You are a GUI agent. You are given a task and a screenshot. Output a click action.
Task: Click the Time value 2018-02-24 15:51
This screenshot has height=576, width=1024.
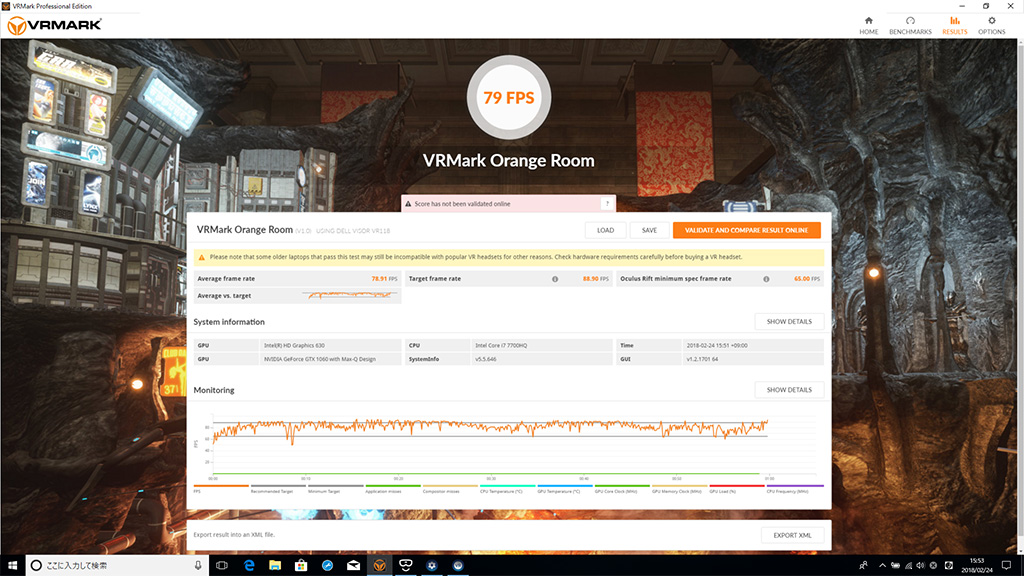[753, 345]
